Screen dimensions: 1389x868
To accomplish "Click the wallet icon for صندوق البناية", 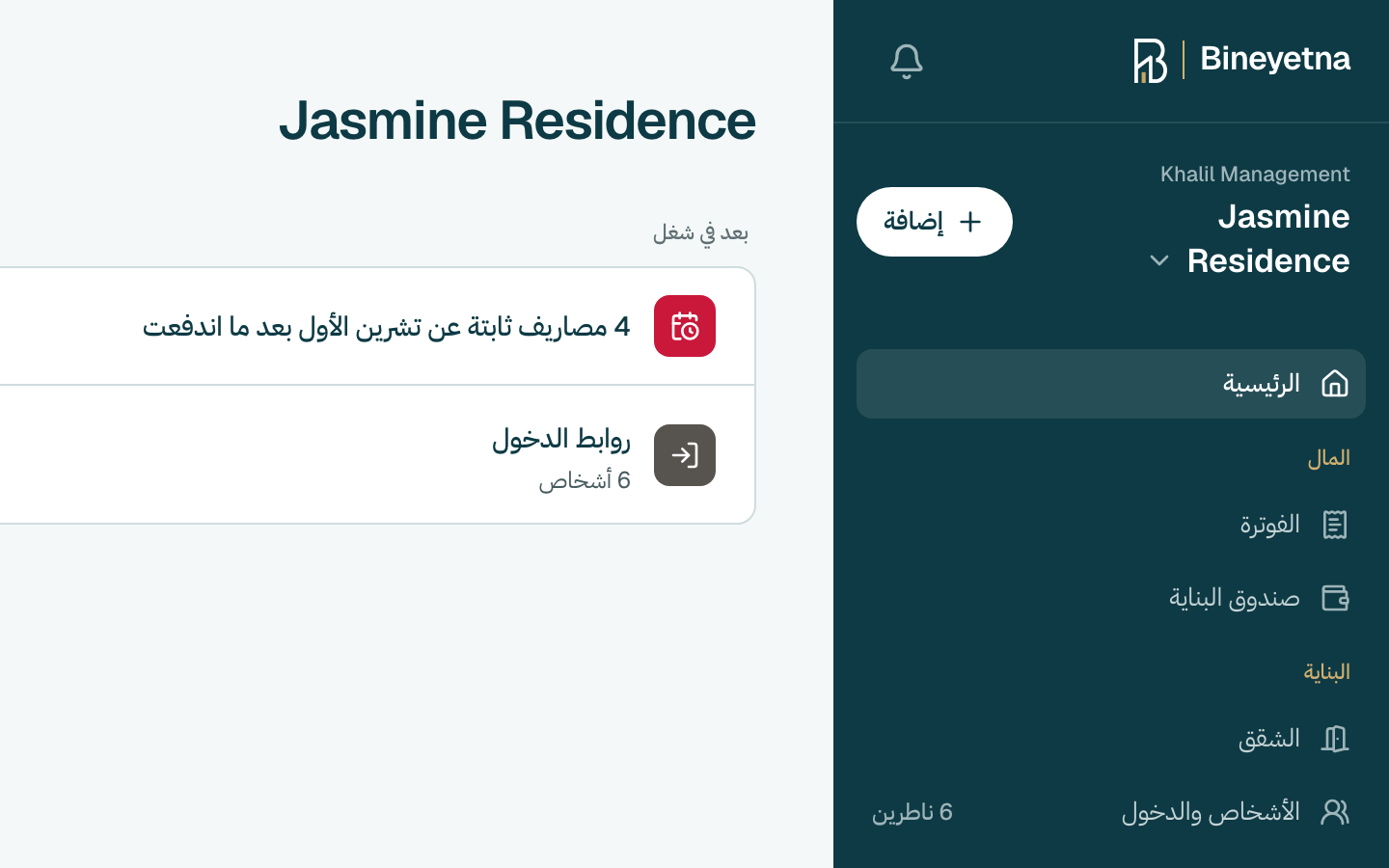I will pyautogui.click(x=1335, y=598).
